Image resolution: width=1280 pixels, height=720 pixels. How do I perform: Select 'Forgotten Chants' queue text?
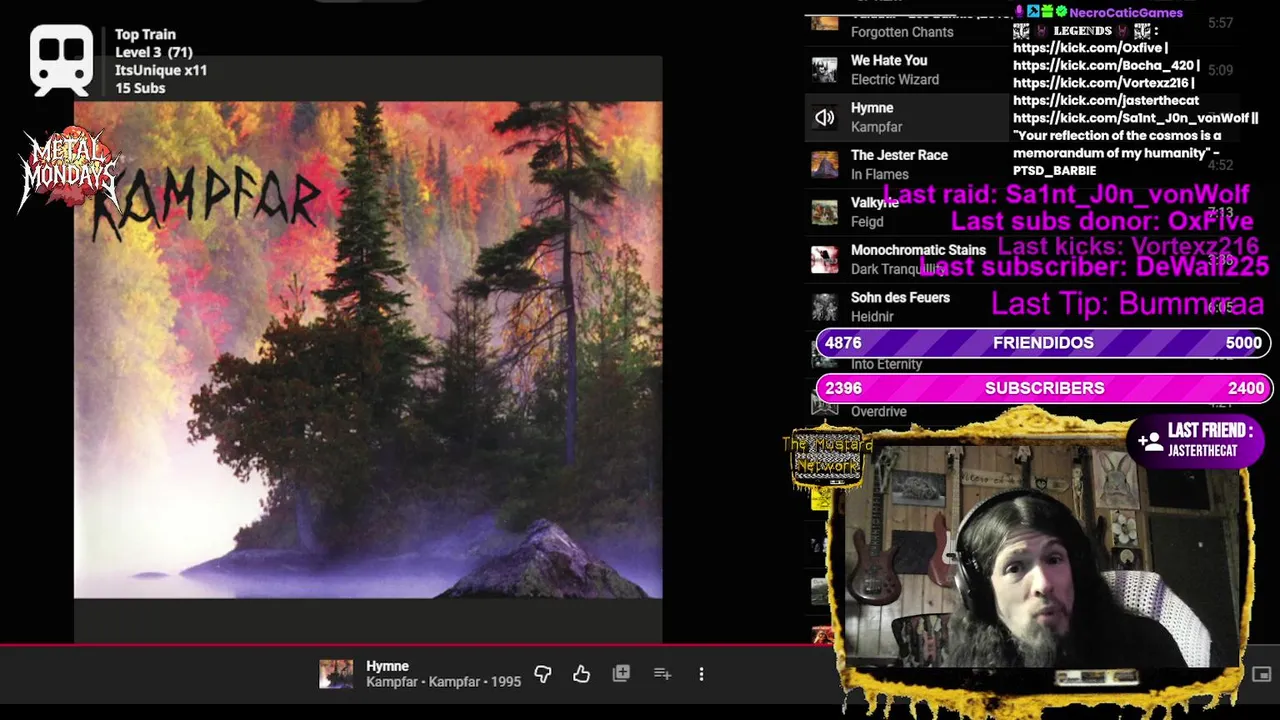(902, 32)
